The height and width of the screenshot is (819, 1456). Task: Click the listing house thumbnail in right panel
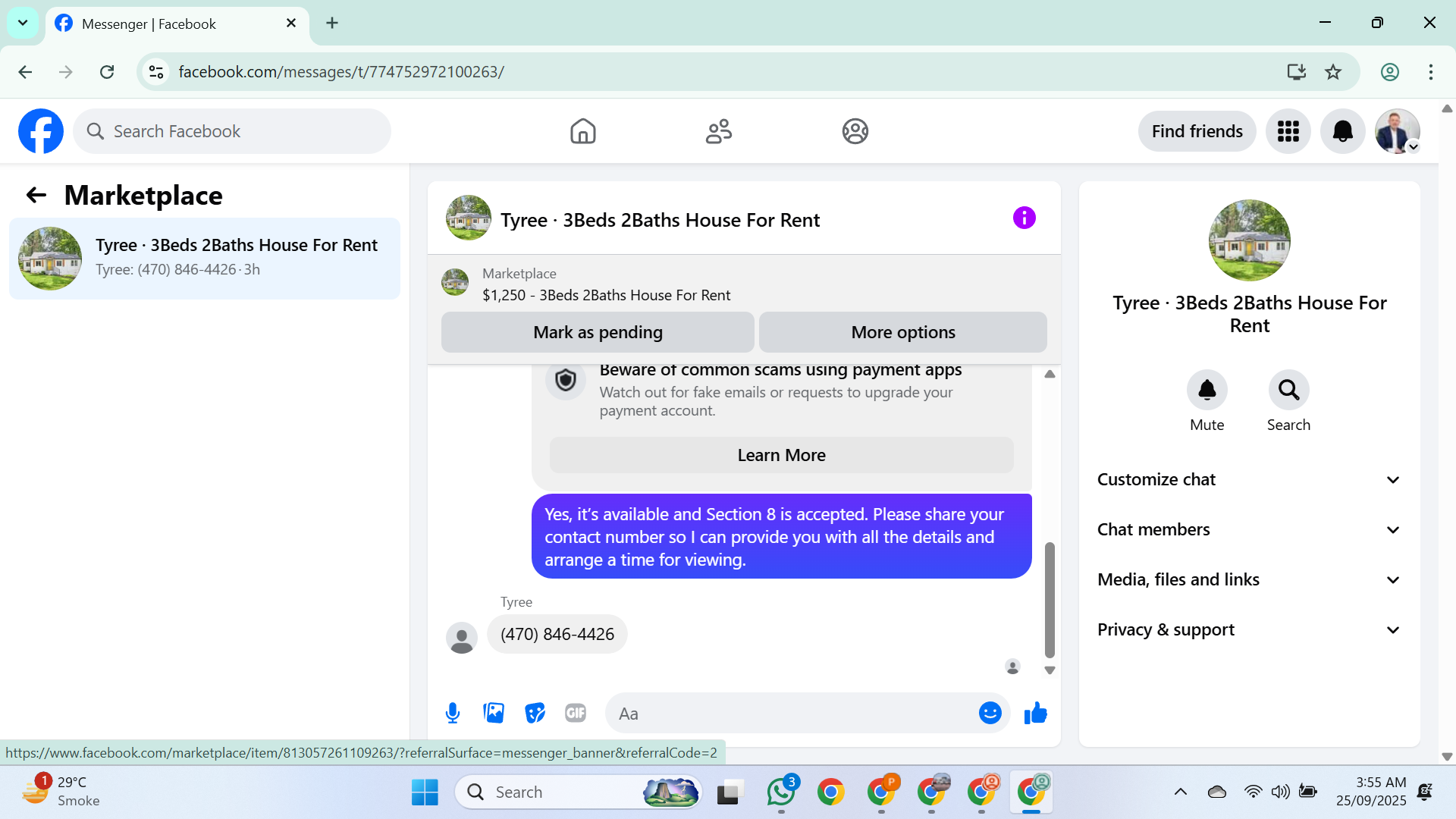[x=1249, y=240]
